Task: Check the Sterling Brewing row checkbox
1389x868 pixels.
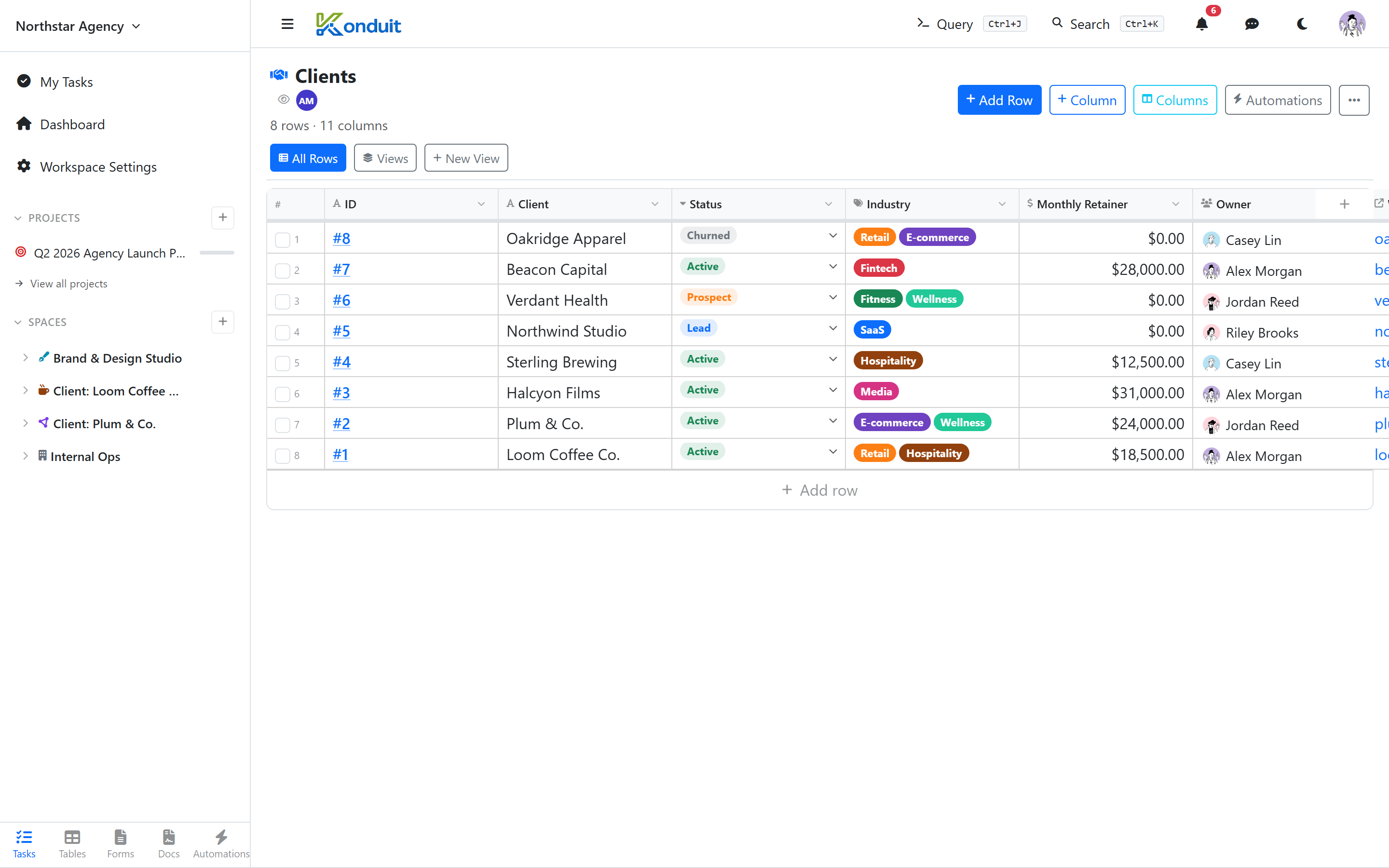Action: point(283,363)
